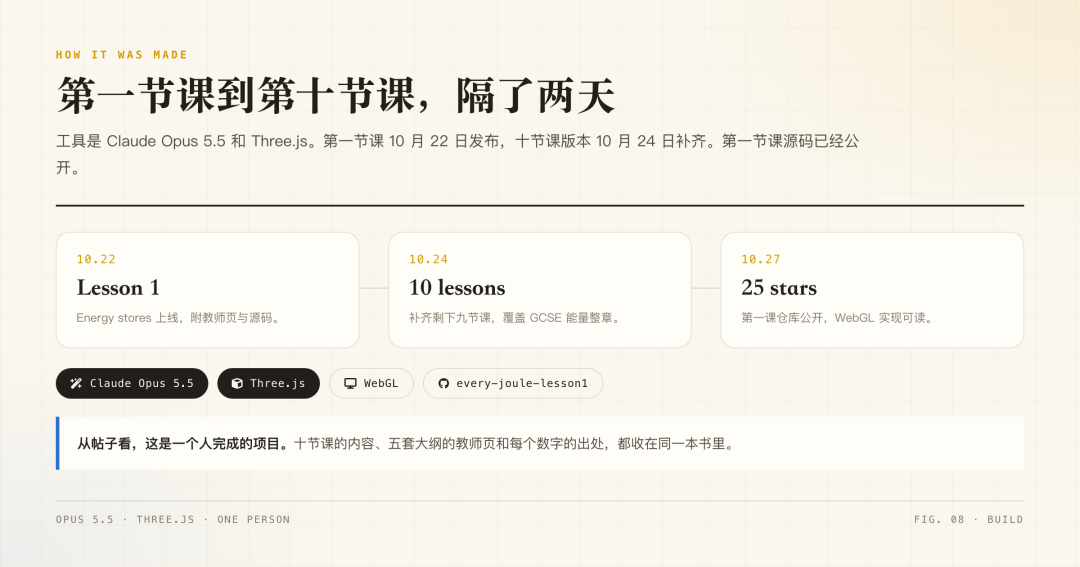
Task: Select the Three.js tag pill
Action: 269,383
